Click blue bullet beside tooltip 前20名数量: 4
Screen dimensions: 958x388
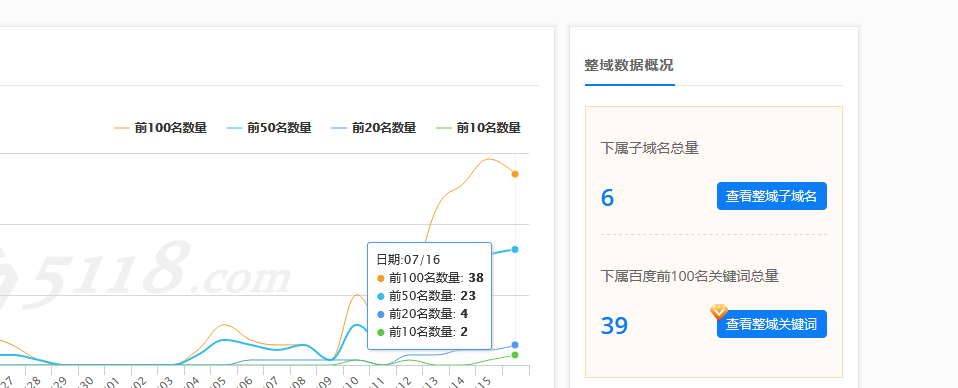[x=381, y=315]
